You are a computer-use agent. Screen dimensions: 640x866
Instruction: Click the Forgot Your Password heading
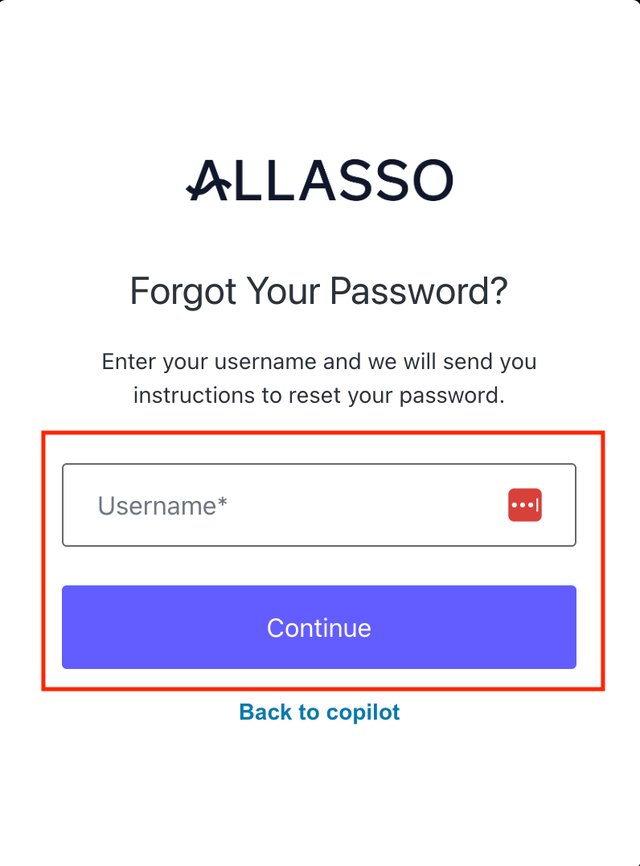coord(319,292)
